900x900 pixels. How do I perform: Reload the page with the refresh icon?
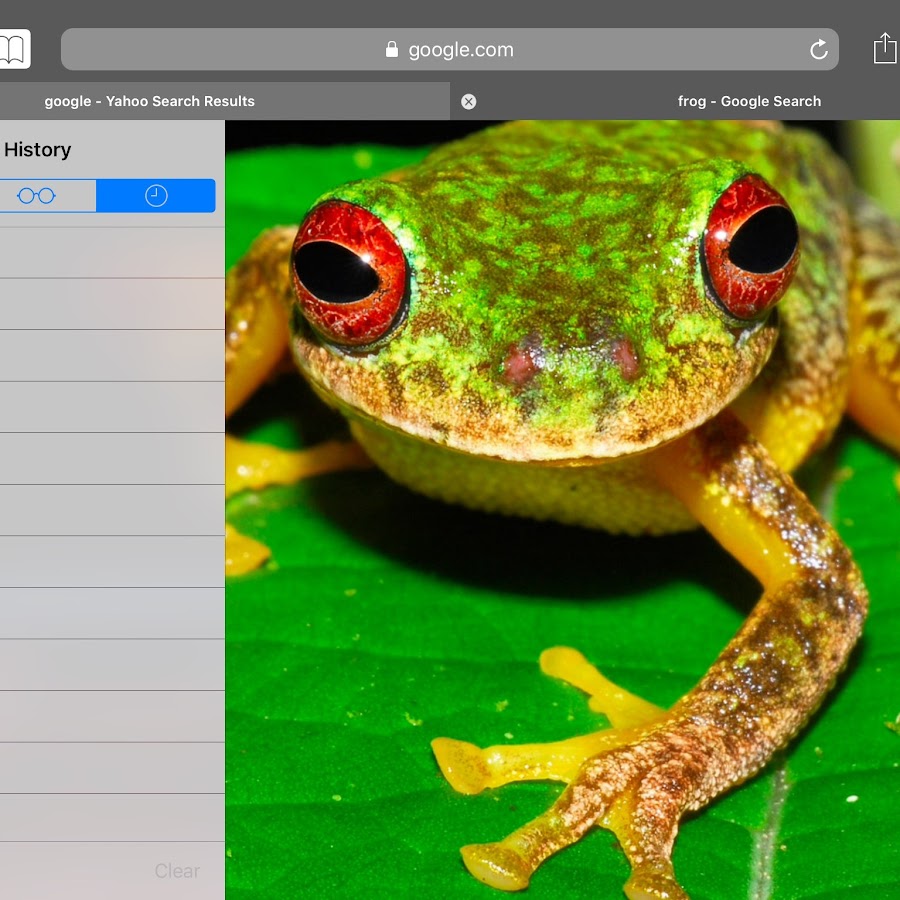click(x=819, y=49)
